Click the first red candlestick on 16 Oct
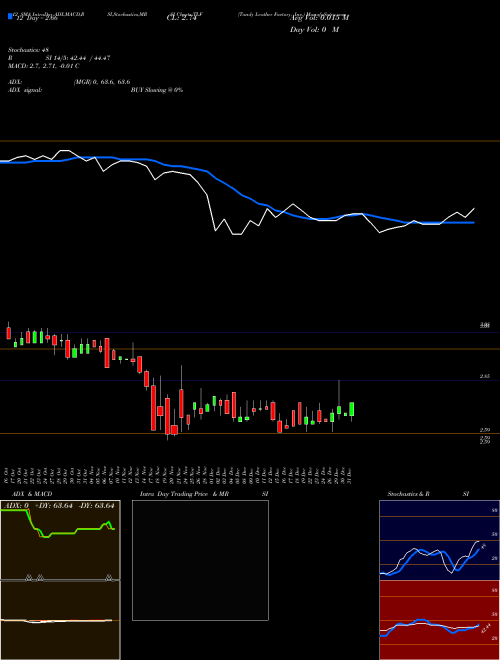The width and height of the screenshot is (500, 660). pos(8,333)
